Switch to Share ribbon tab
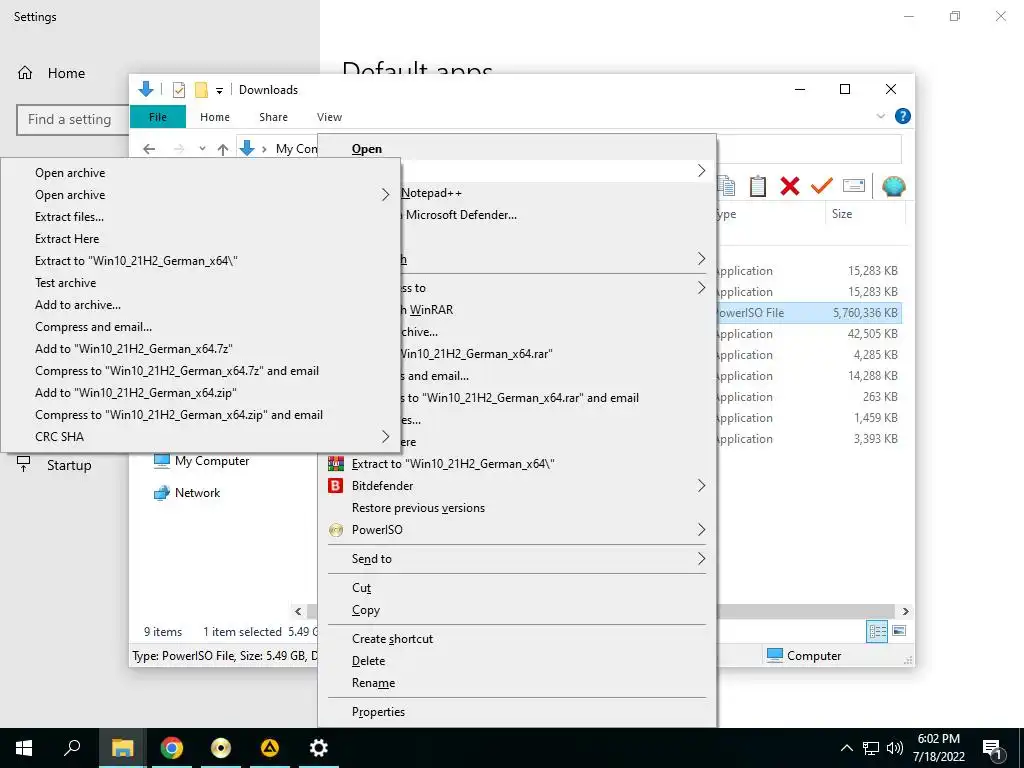The width and height of the screenshot is (1024, 768). [273, 117]
